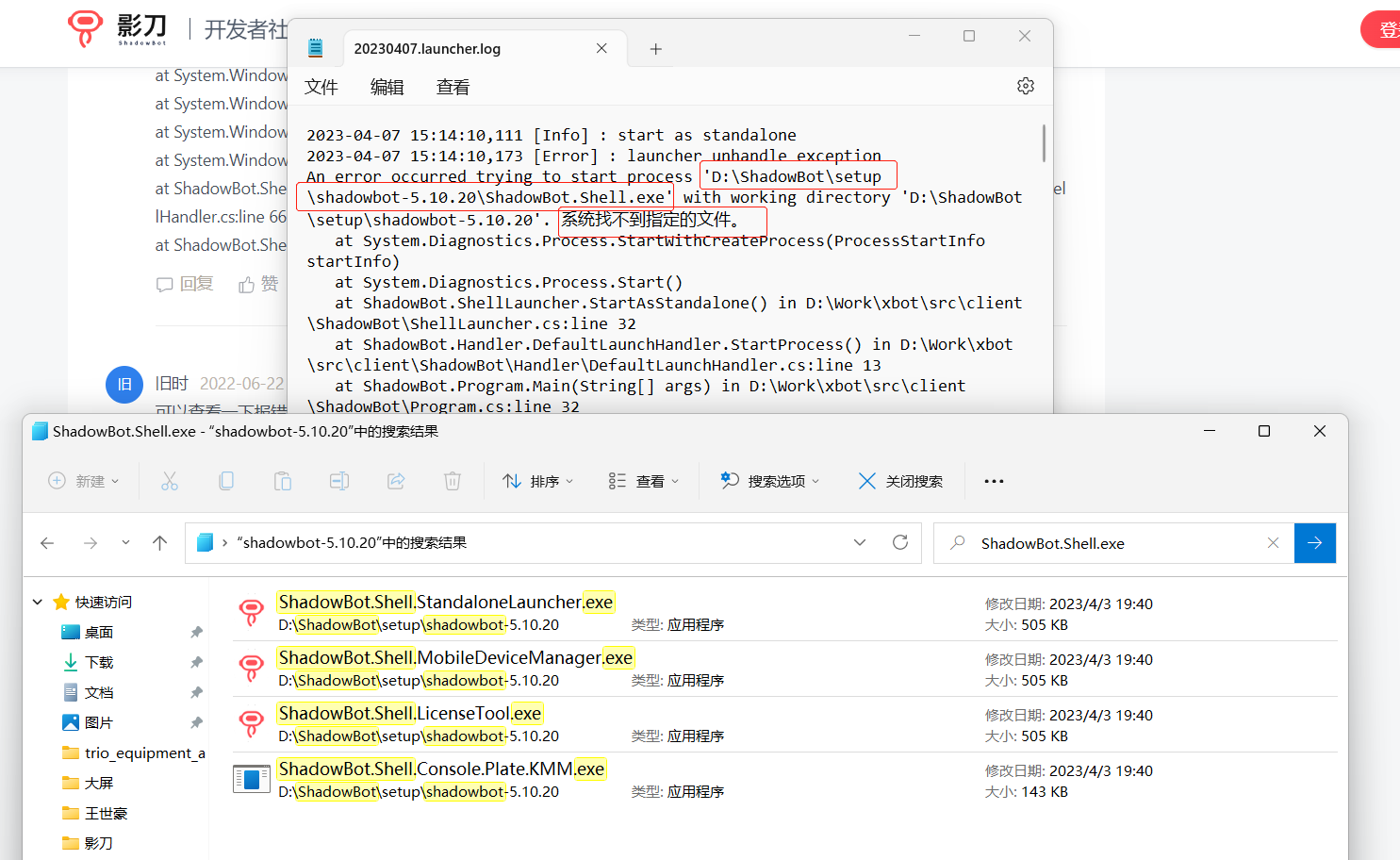The width and height of the screenshot is (1400, 860).
Task: Refresh the search results in Explorer
Action: pyautogui.click(x=900, y=542)
